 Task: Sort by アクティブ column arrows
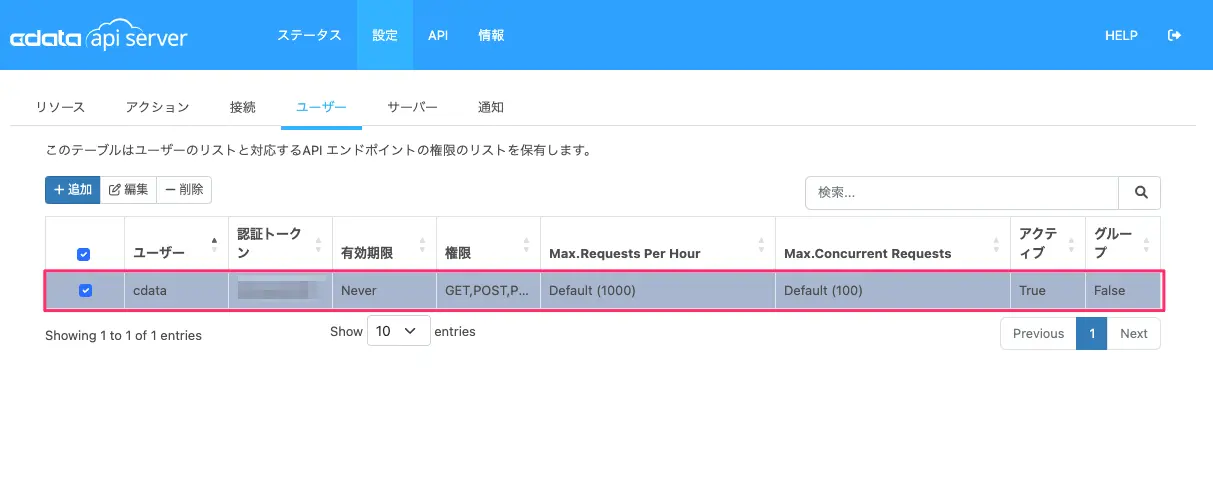coord(1071,243)
